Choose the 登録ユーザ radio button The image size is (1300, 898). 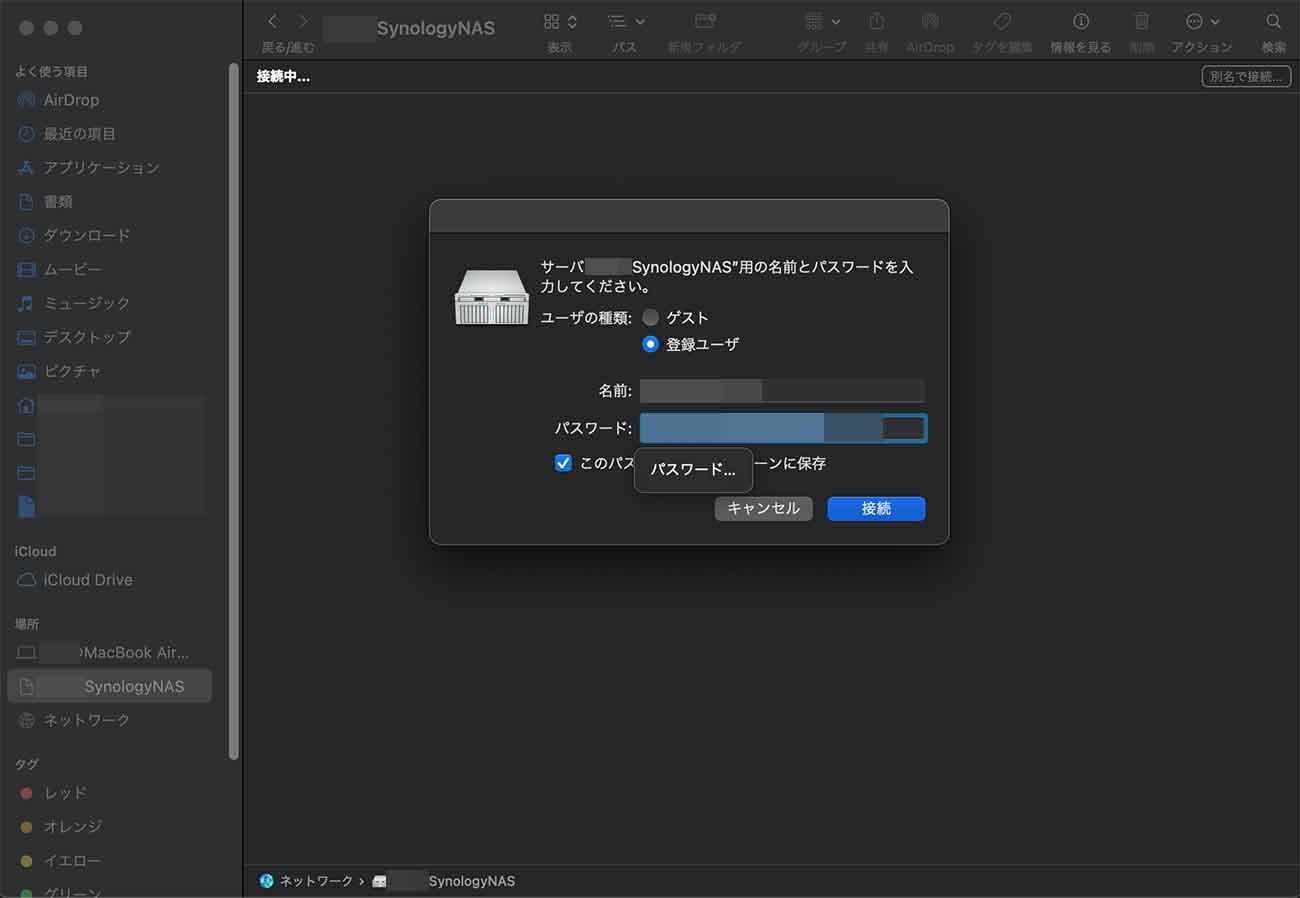click(651, 344)
